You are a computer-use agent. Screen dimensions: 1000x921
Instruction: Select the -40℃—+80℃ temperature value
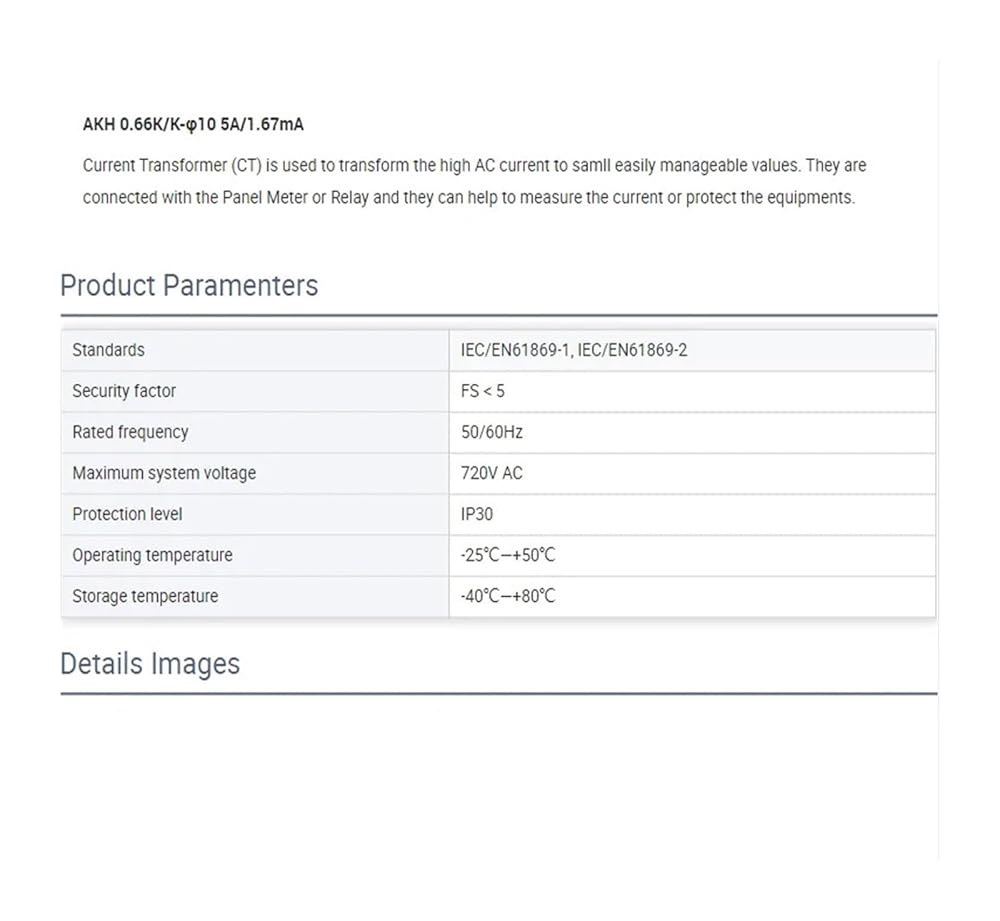[x=508, y=596]
